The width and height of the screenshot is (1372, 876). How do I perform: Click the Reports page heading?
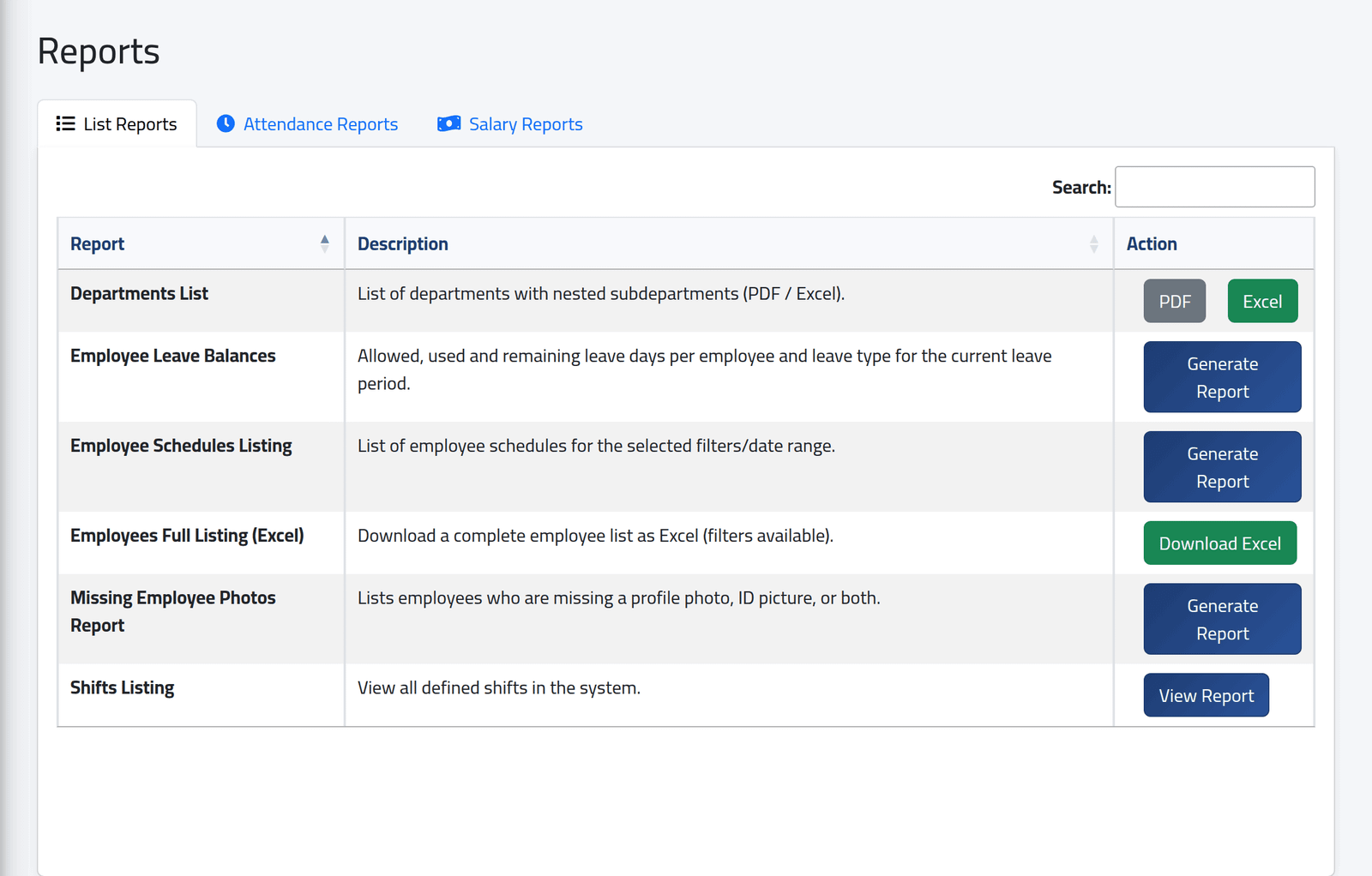coord(99,51)
